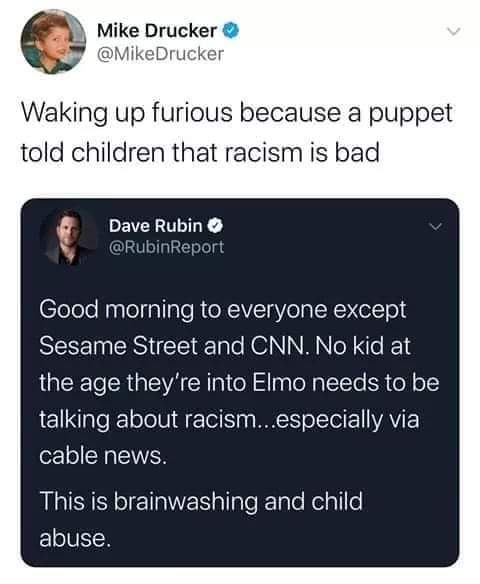Open the quoted tweet's dark card header area
This screenshot has width=480, height=584.
240,237
